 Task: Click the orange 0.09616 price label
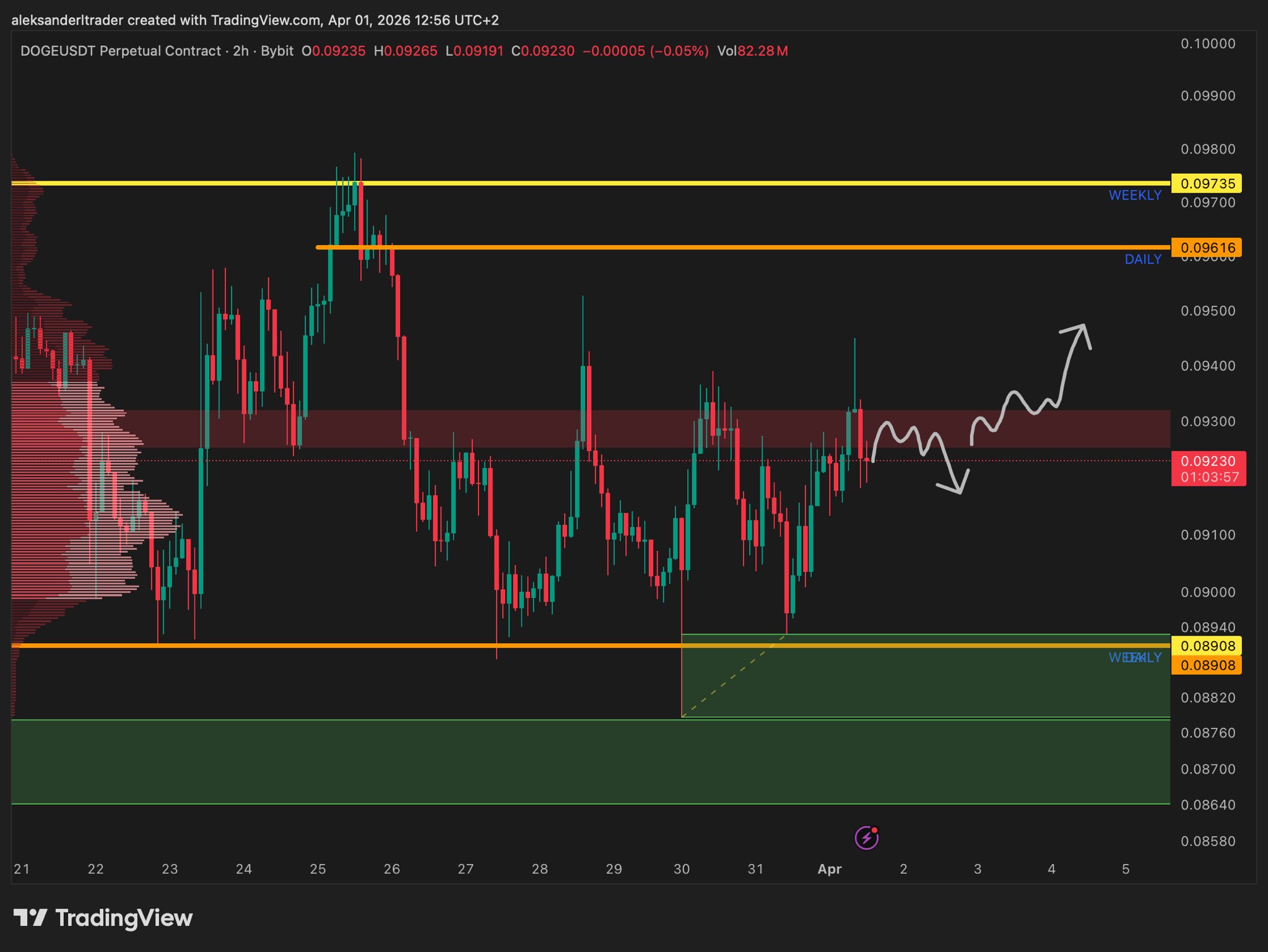1207,248
